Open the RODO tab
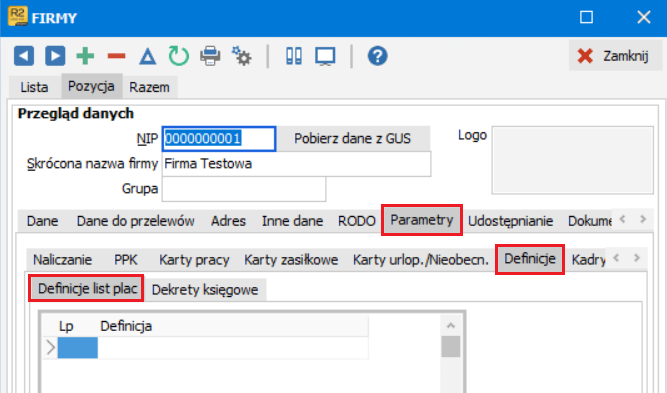 (357, 221)
